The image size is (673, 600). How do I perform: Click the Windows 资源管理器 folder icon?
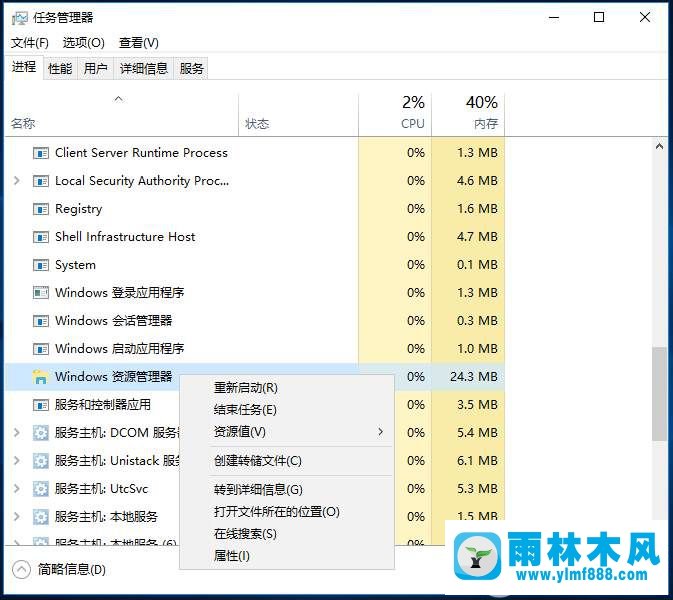coord(40,377)
